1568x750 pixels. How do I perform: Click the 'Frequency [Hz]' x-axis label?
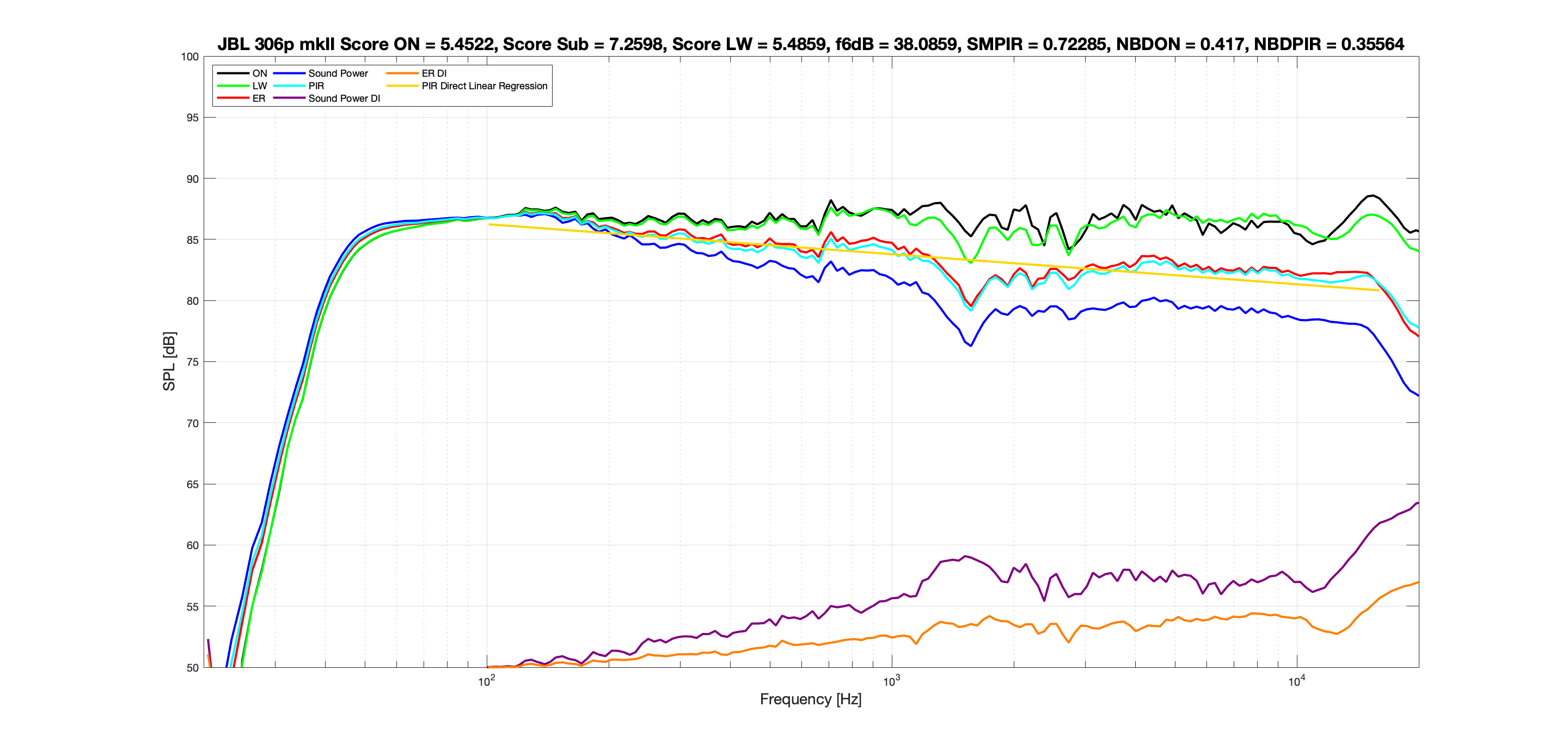811,699
